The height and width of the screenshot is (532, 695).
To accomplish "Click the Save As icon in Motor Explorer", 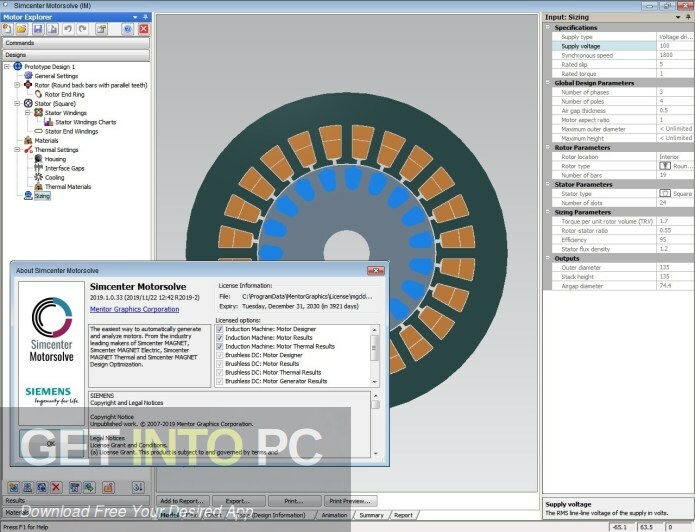I will tap(52, 29).
